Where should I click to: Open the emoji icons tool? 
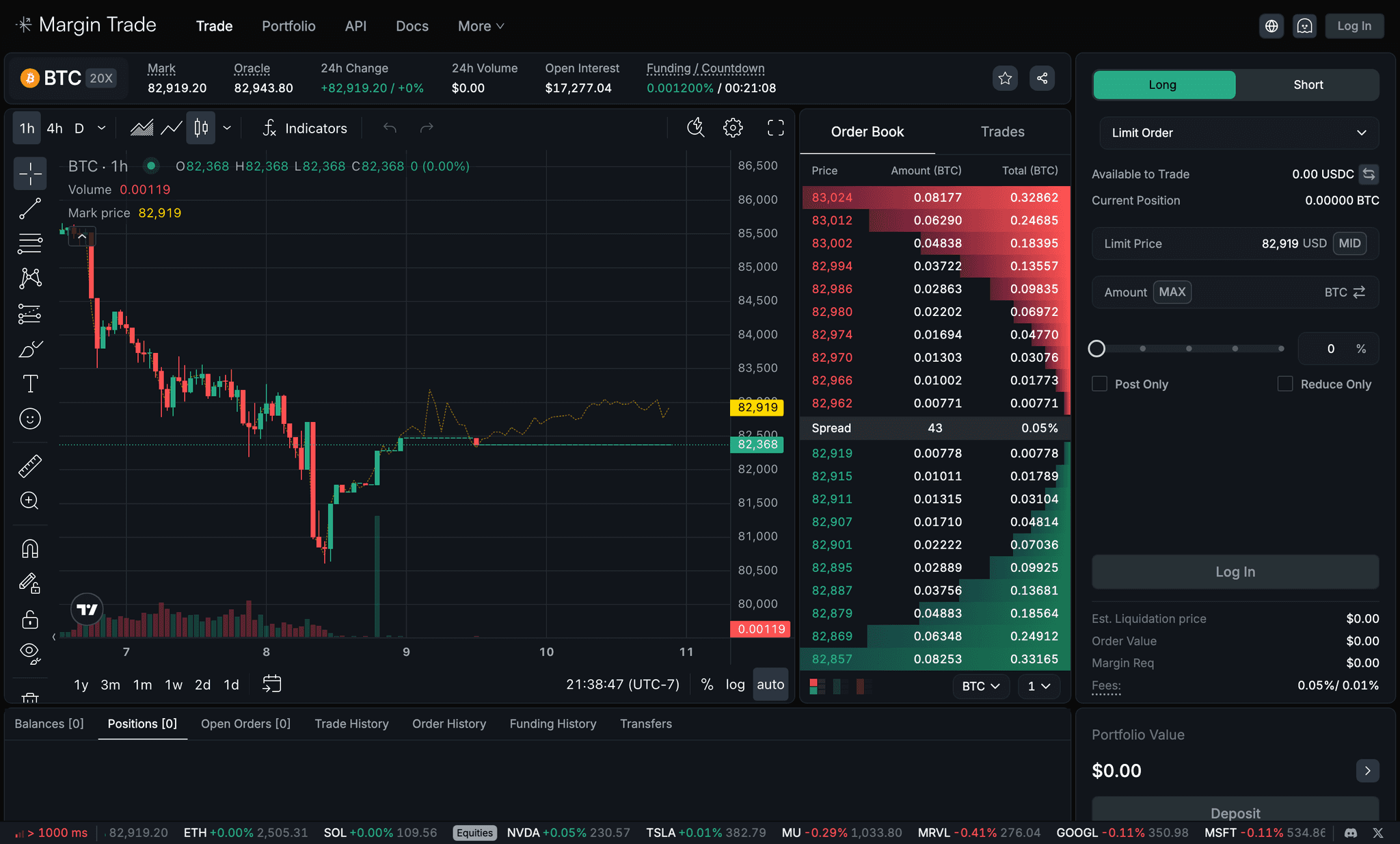click(30, 419)
